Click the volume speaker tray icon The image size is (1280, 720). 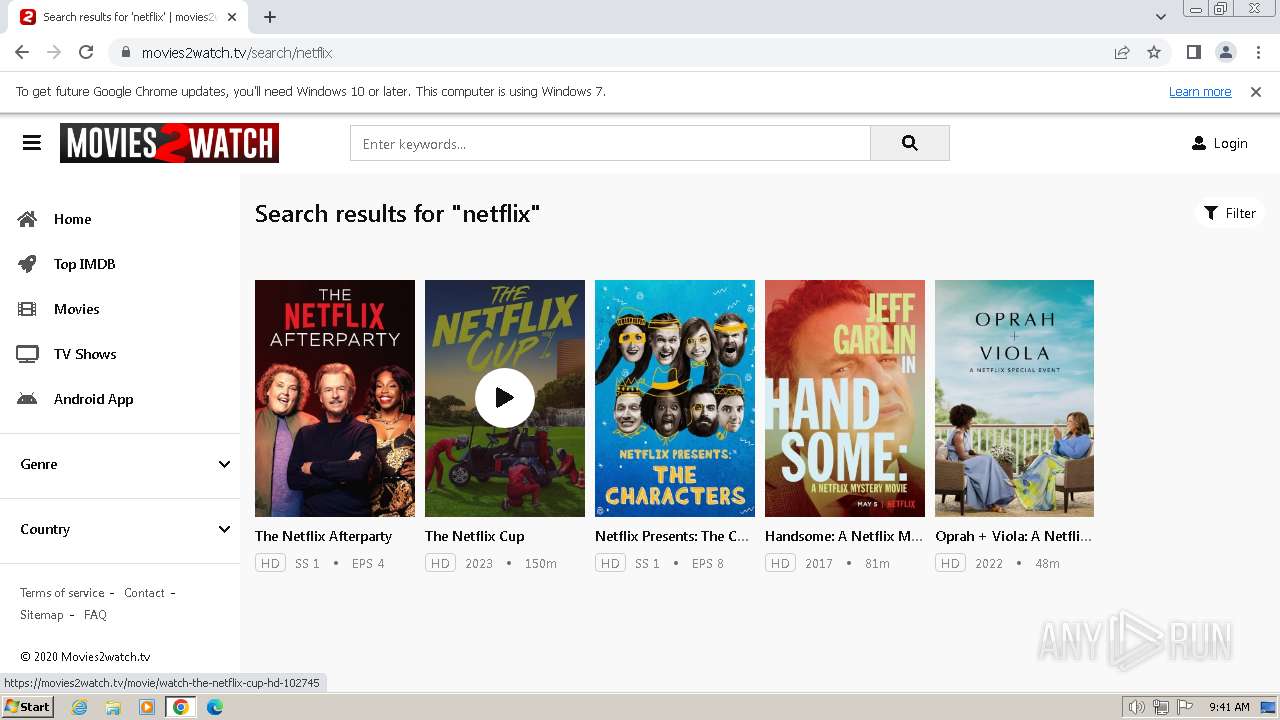coord(1137,707)
